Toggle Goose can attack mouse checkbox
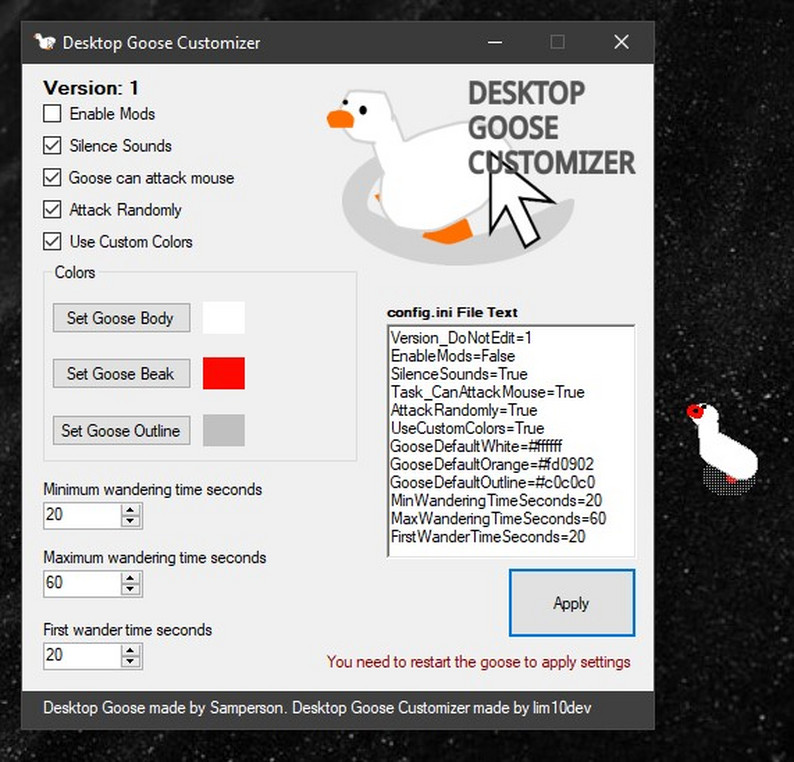 click(52, 178)
